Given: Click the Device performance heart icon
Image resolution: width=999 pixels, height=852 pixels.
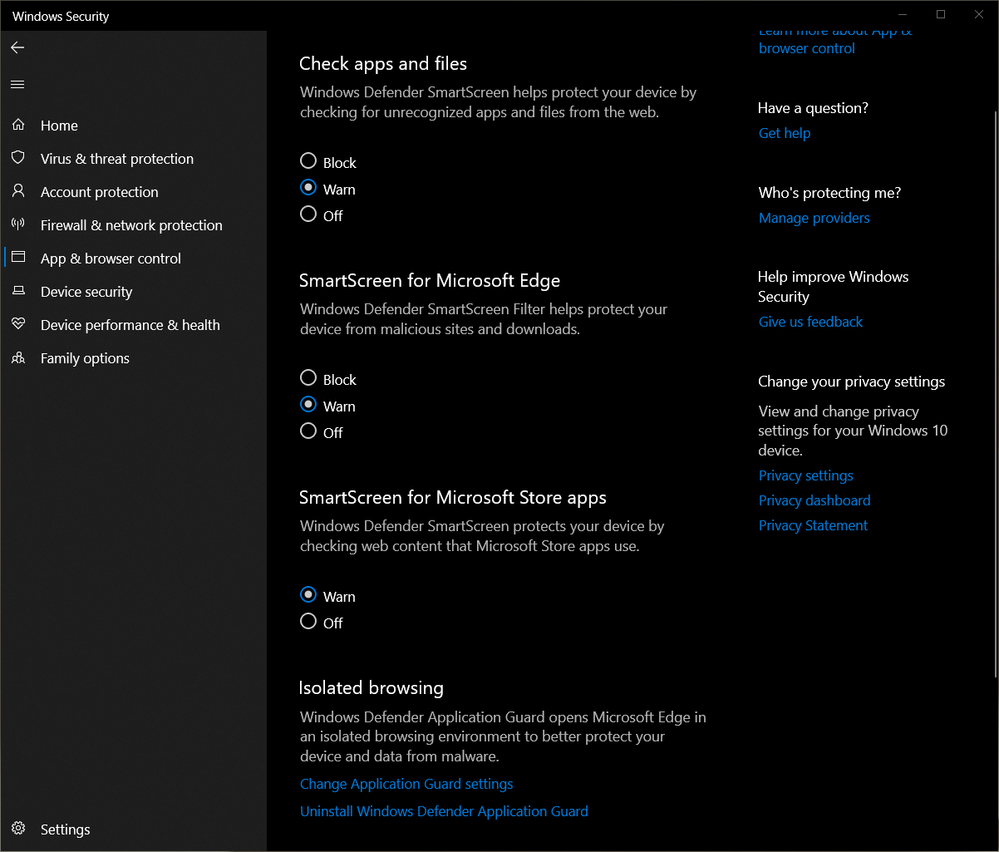Looking at the screenshot, I should [18, 324].
